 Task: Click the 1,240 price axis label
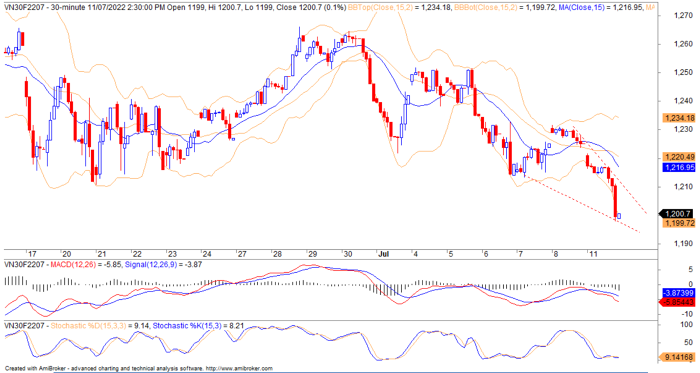pos(683,101)
